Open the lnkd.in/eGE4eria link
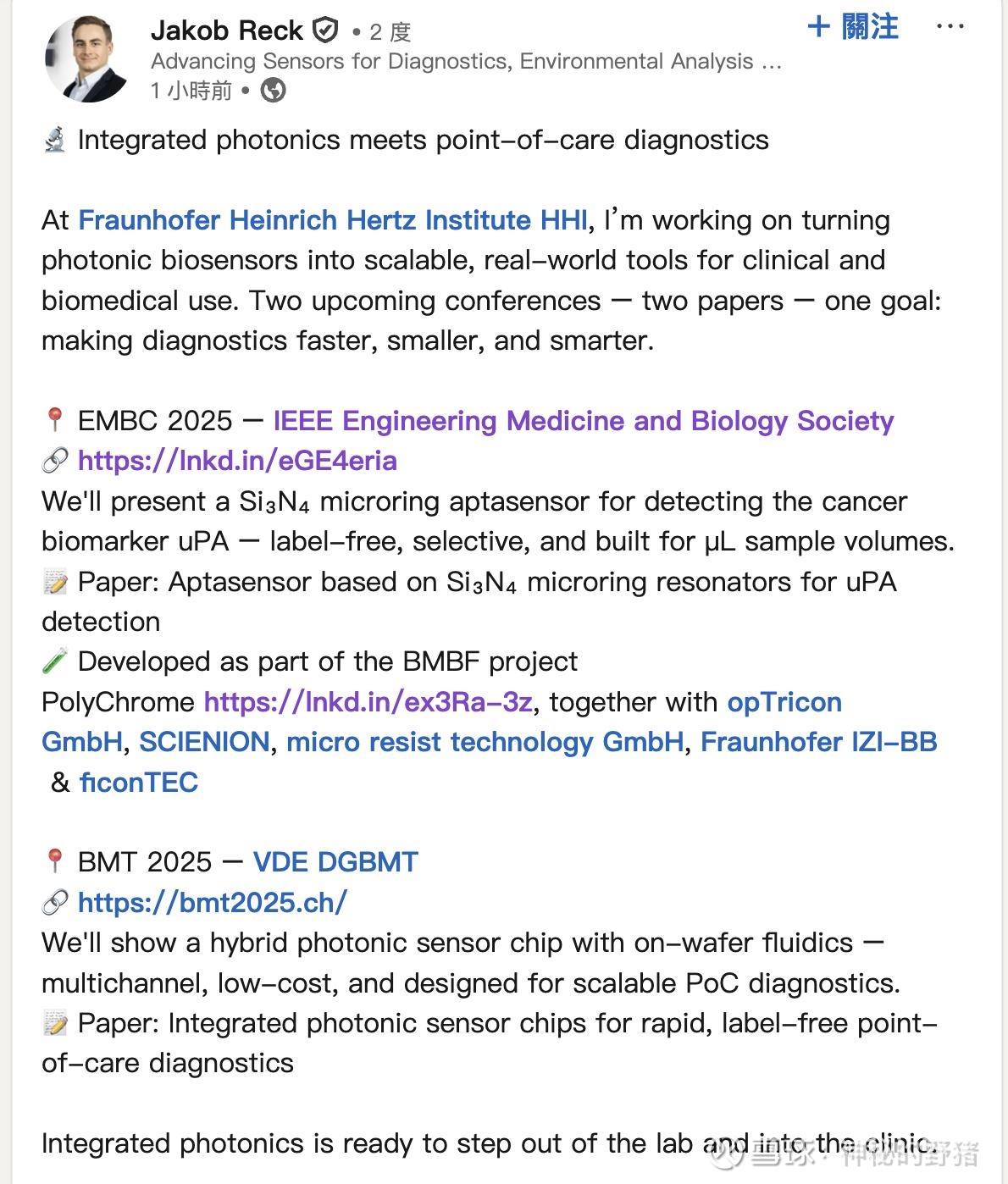 point(237,461)
